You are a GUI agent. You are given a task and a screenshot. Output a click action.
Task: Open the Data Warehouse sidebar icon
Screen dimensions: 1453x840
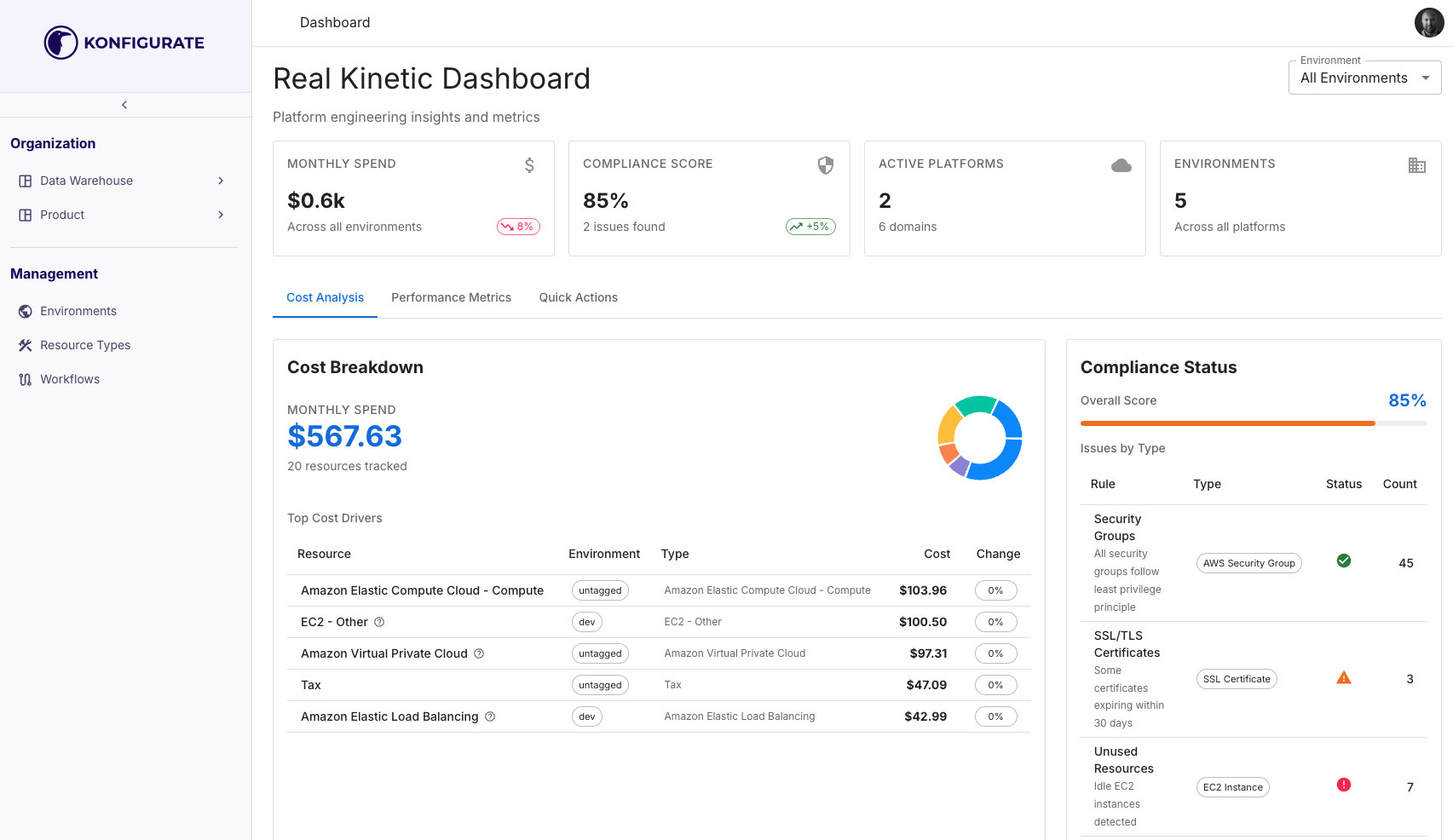click(26, 181)
